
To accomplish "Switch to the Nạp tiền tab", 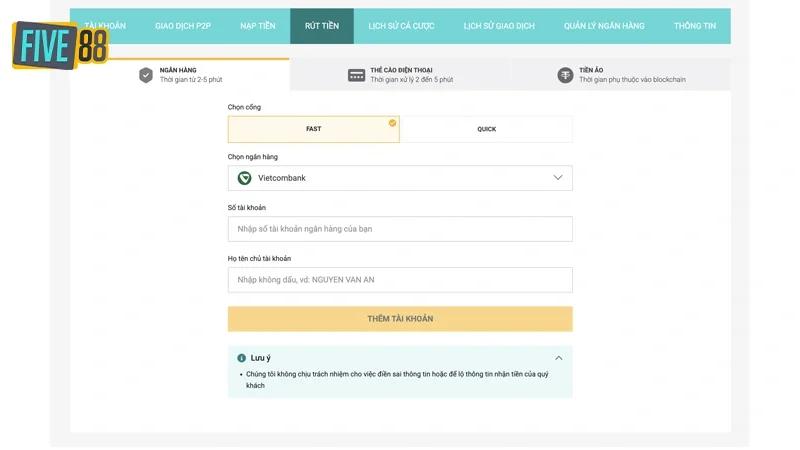I will [258, 26].
